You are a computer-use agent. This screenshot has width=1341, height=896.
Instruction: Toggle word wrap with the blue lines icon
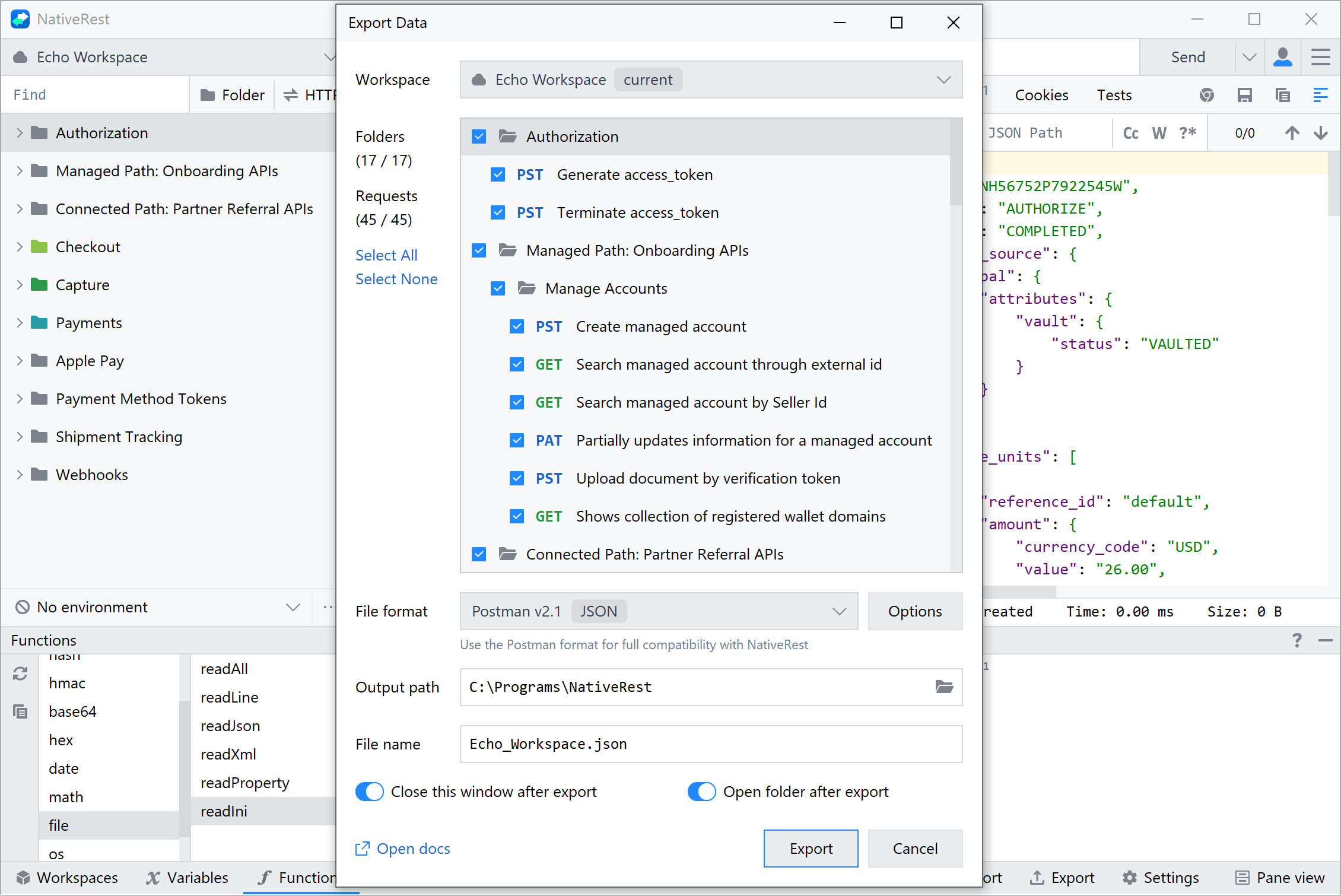coord(1321,95)
